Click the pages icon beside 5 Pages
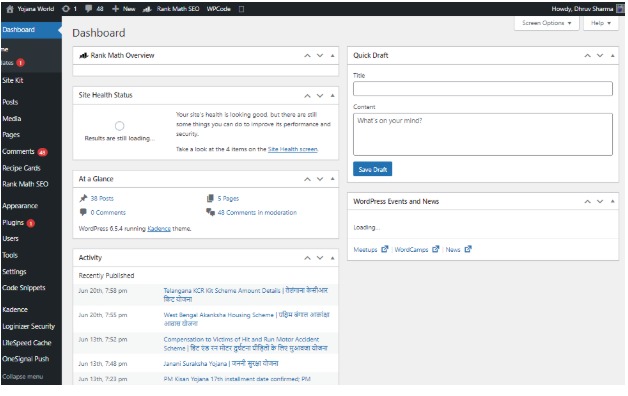 click(210, 198)
